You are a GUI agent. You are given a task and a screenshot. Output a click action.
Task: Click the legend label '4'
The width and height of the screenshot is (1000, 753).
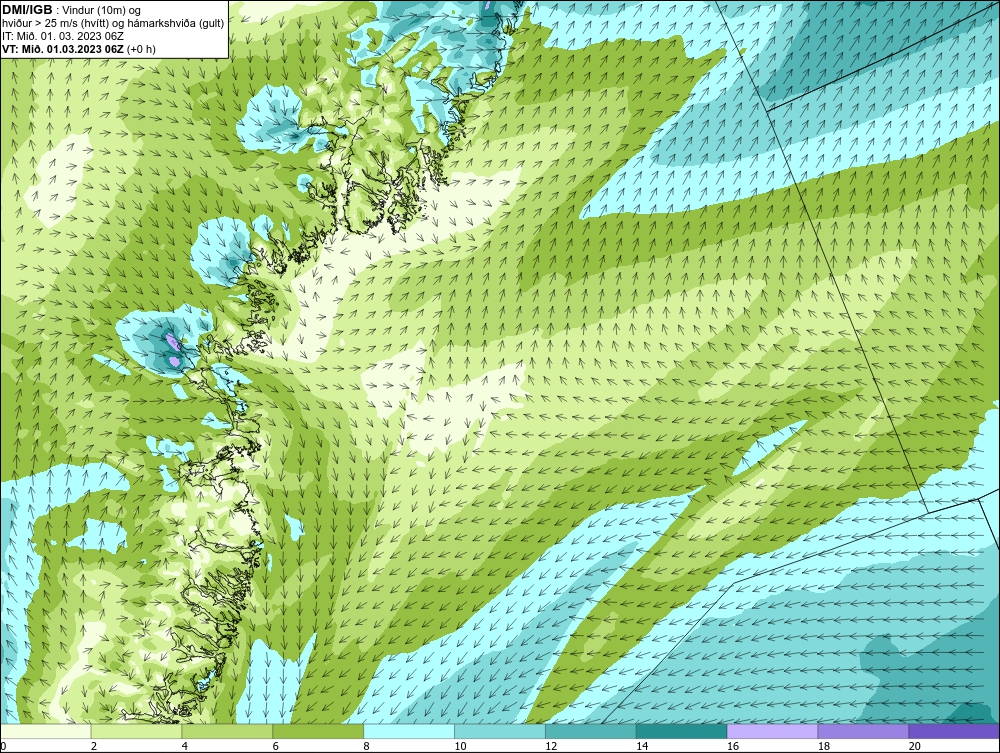tap(184, 746)
